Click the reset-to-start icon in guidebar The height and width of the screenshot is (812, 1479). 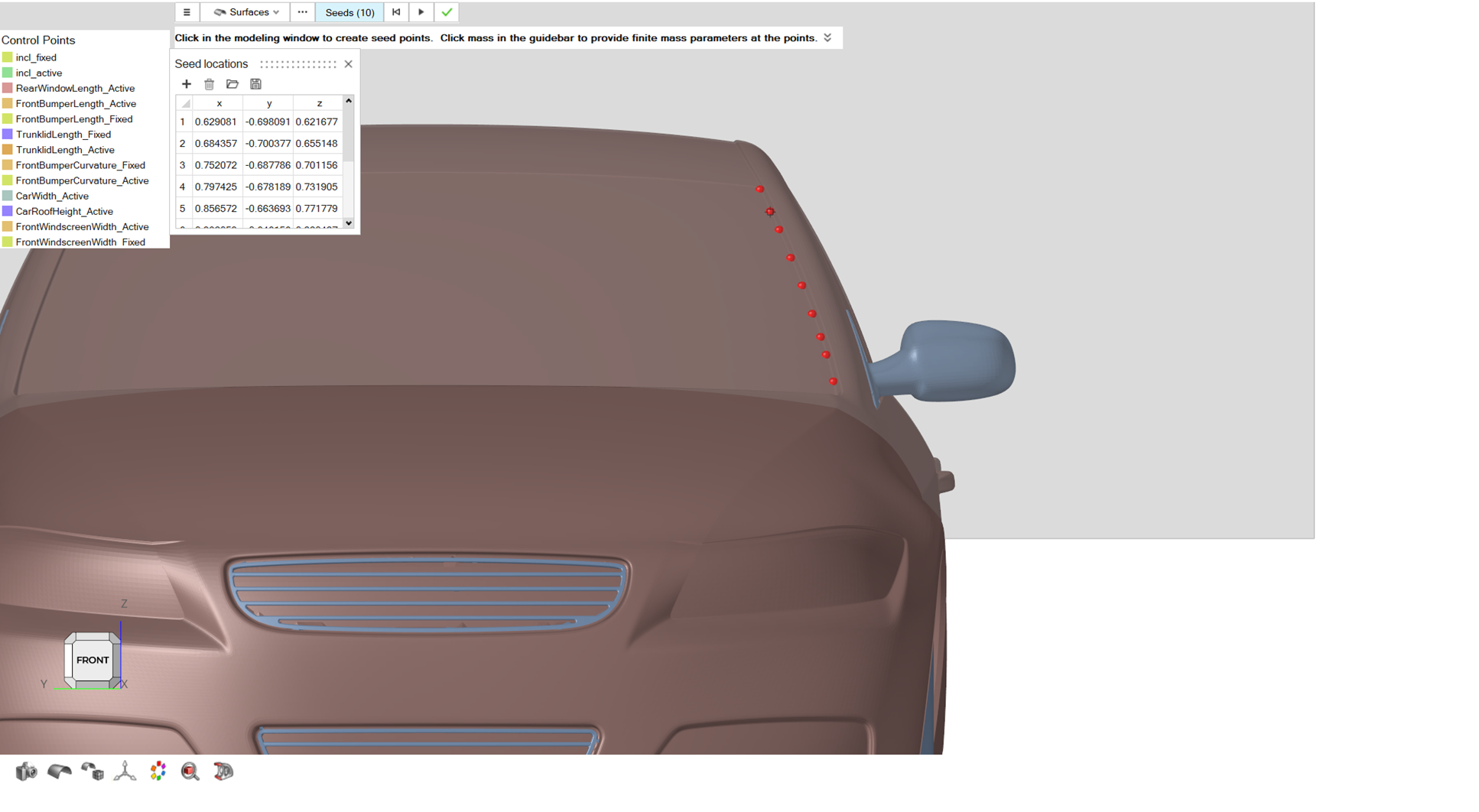(396, 12)
